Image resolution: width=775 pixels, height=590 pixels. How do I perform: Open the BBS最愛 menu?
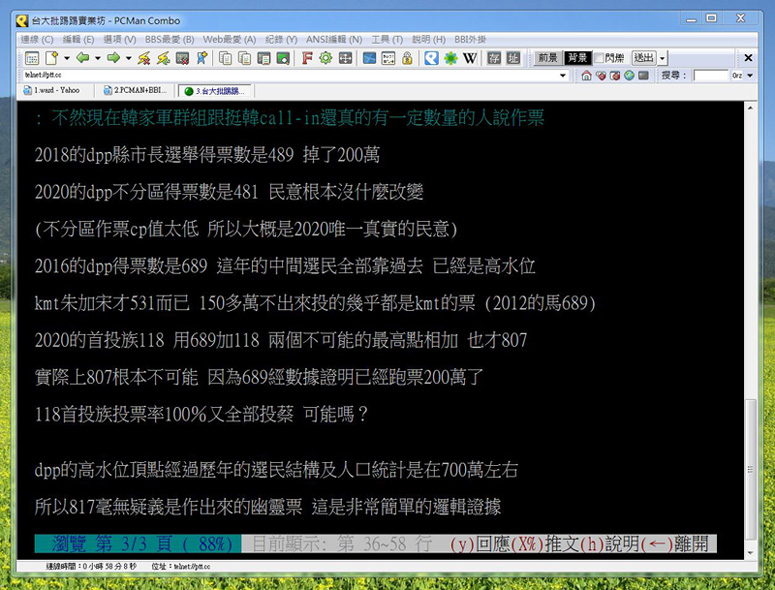point(170,39)
